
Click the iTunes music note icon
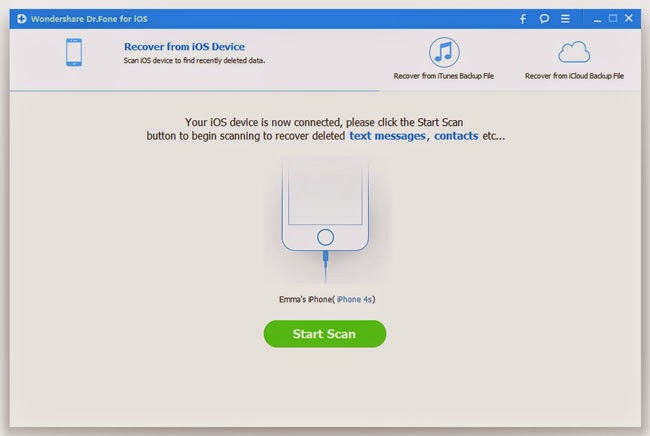click(444, 52)
